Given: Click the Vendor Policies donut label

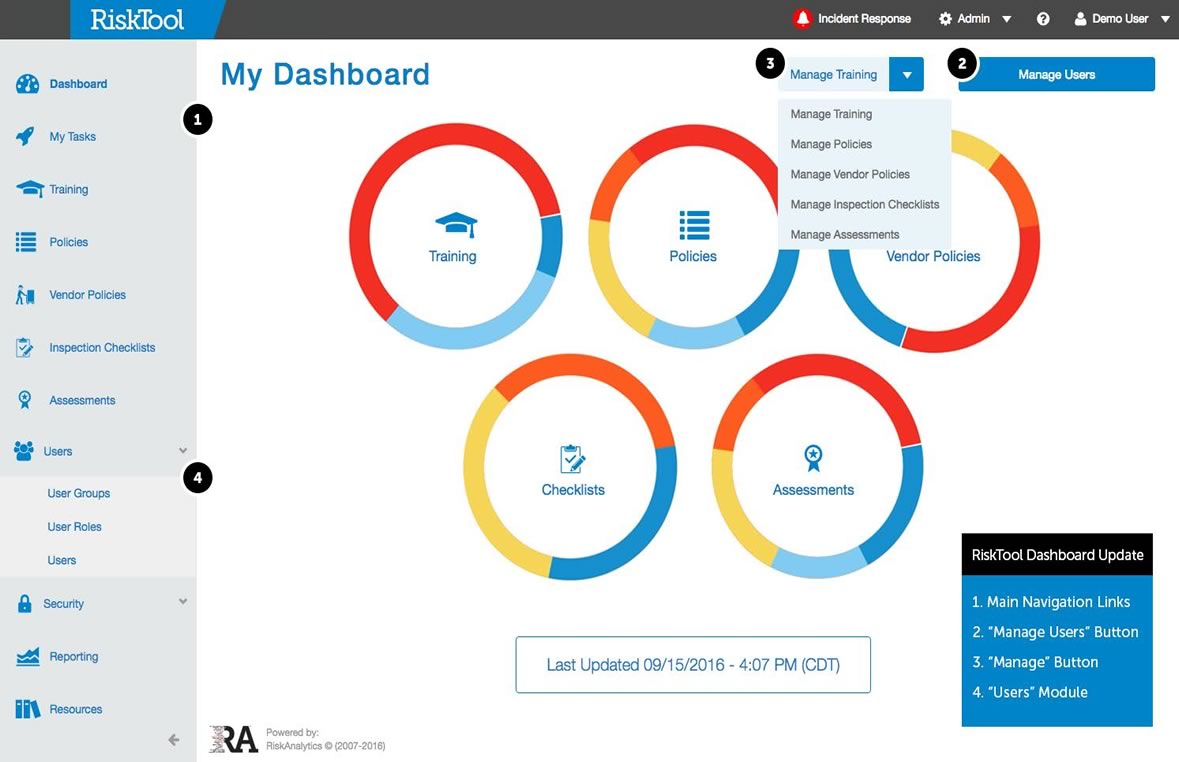Looking at the screenshot, I should click(933, 257).
